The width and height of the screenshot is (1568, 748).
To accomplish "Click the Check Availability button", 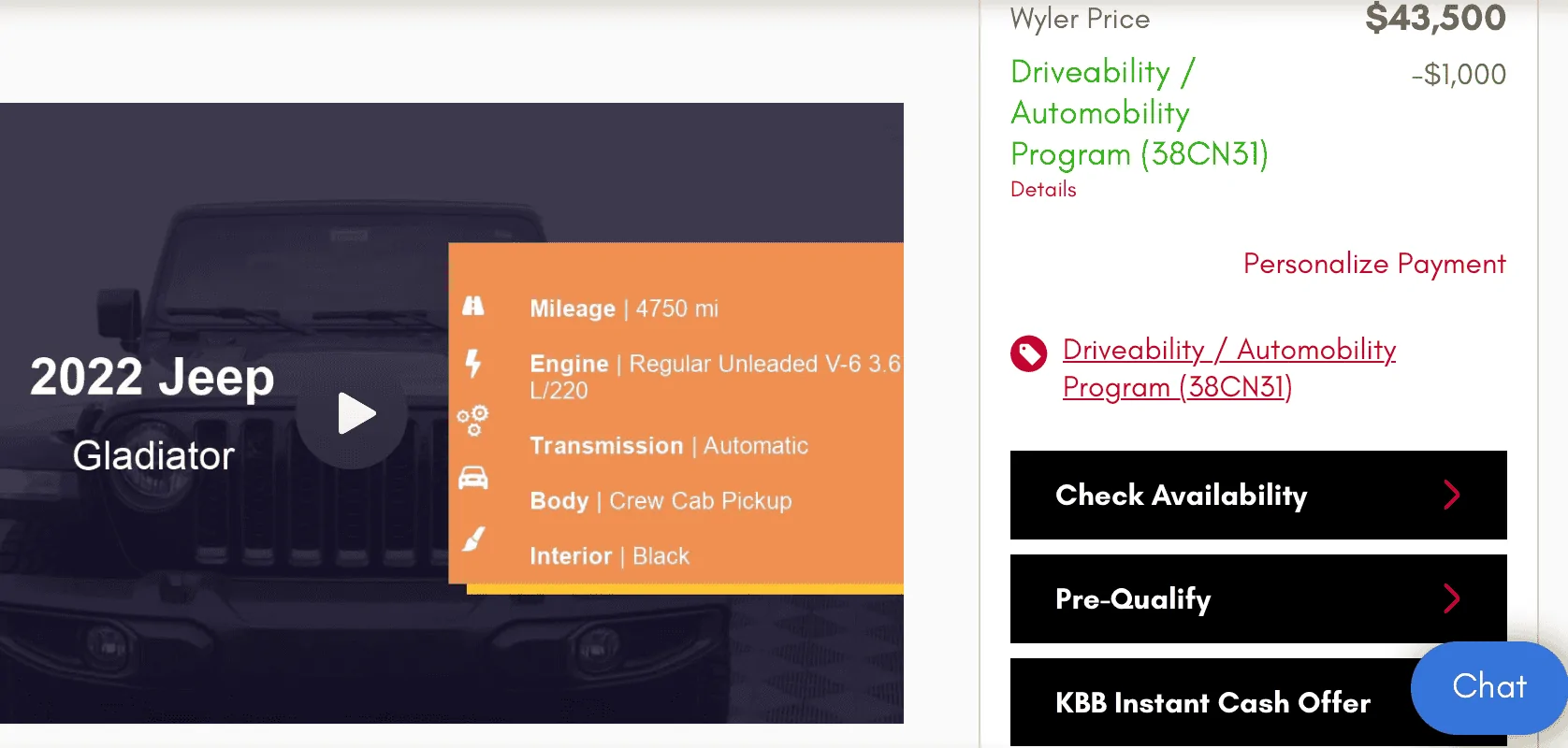I will 1258,495.
